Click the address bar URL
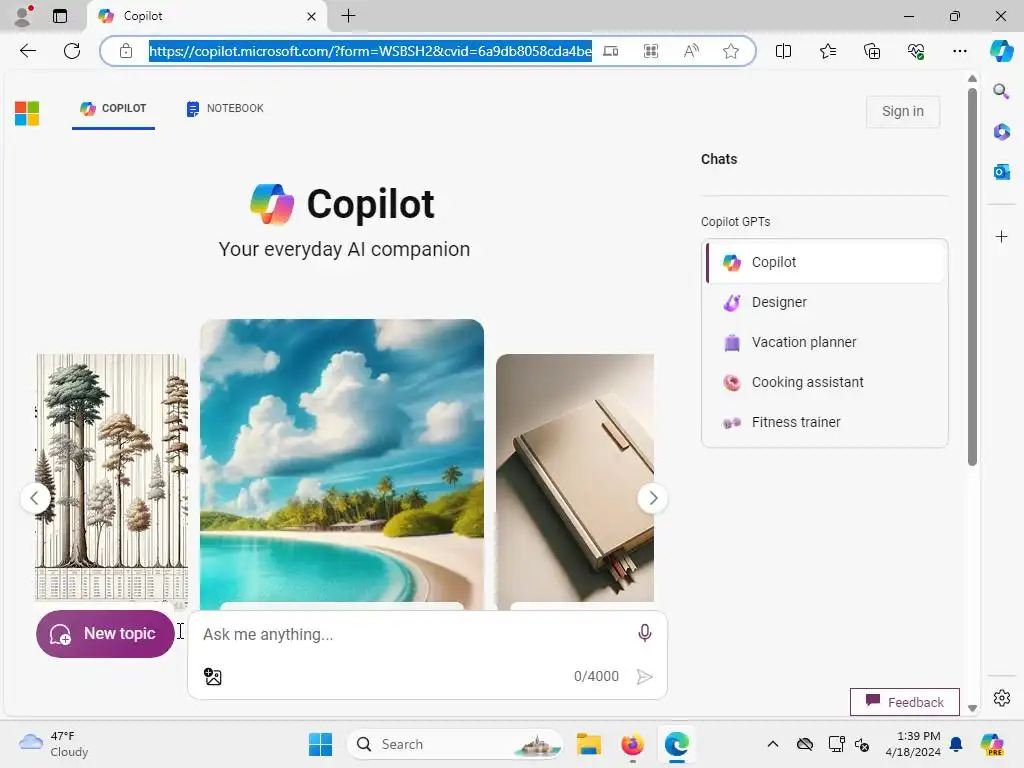Image resolution: width=1024 pixels, height=768 pixels. 370,51
